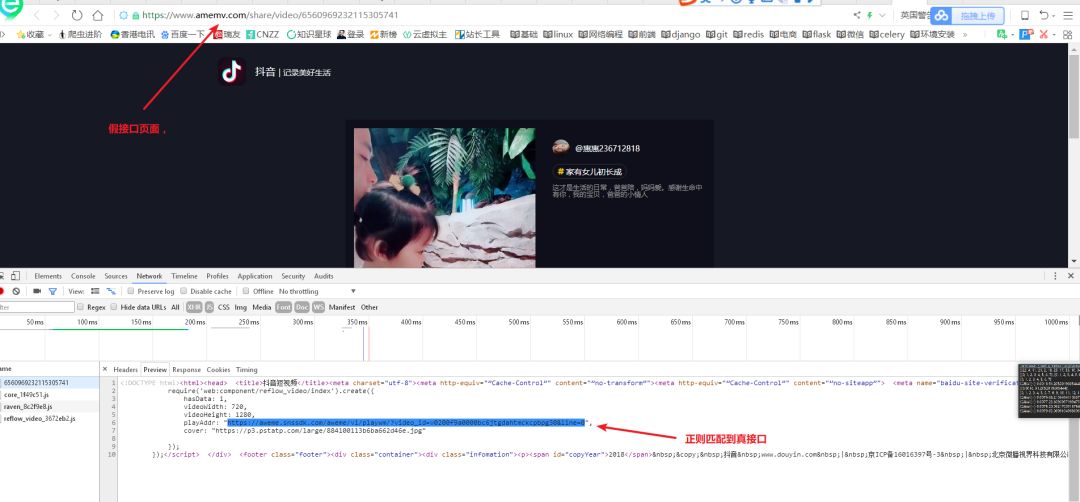1080x502 pixels.
Task: Click the red X extension icon
Action: tap(1043, 34)
